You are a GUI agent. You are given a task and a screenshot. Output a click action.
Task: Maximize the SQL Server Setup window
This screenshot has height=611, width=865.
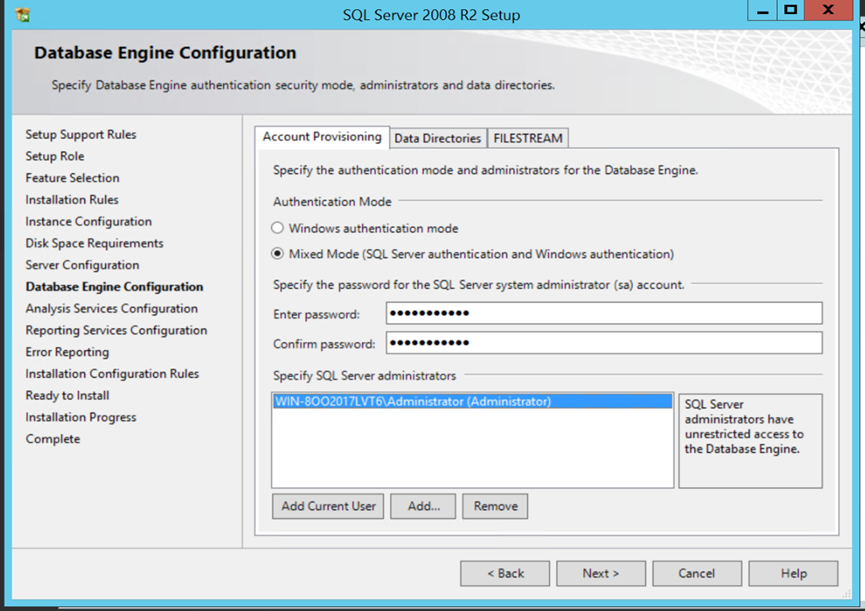point(791,10)
